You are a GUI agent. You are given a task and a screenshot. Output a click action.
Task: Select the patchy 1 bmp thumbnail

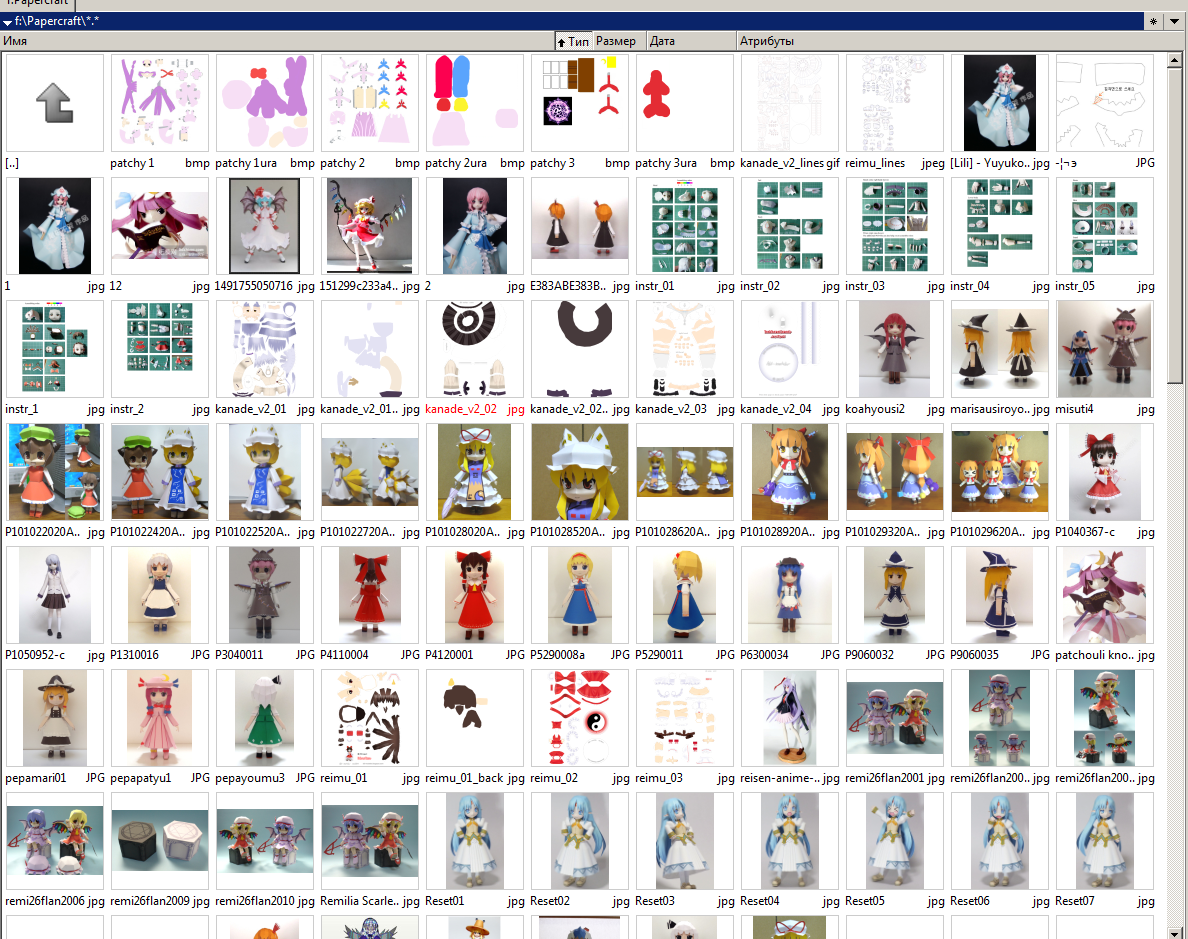160,103
